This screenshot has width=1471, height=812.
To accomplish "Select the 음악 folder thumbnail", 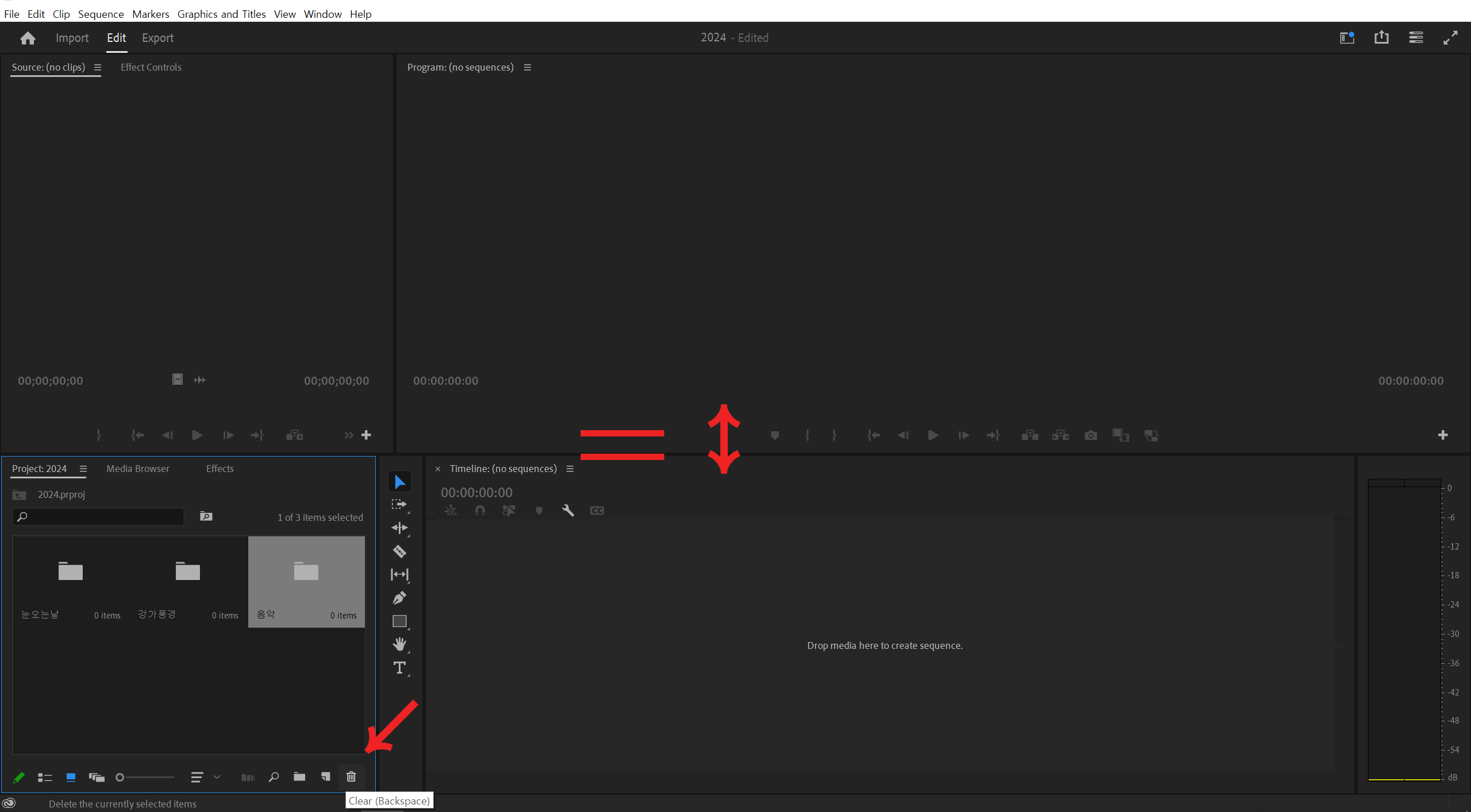I will (306, 570).
